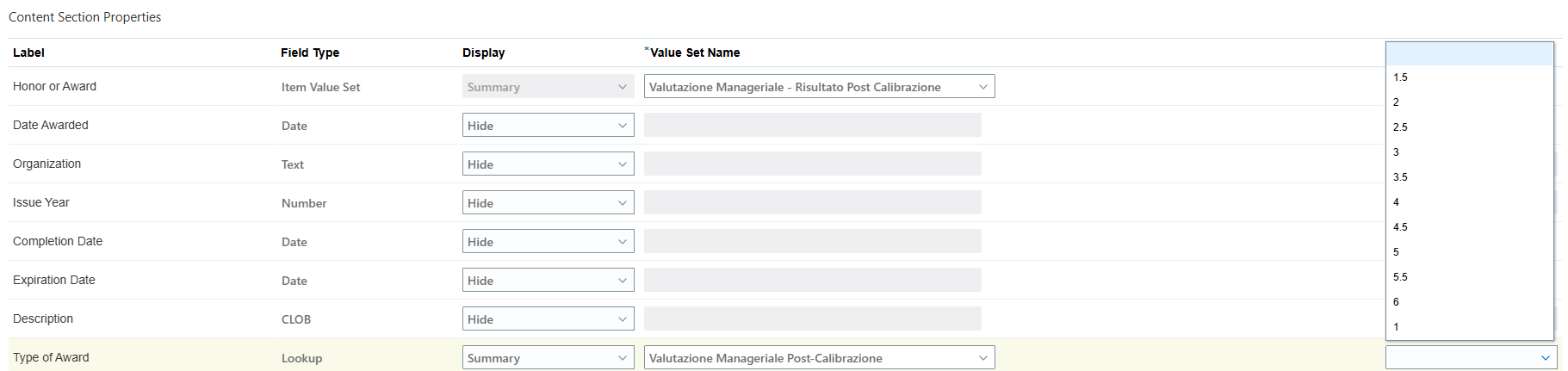The width and height of the screenshot is (1568, 371).
Task: Open Display dropdown for Issue Year
Action: (548, 202)
